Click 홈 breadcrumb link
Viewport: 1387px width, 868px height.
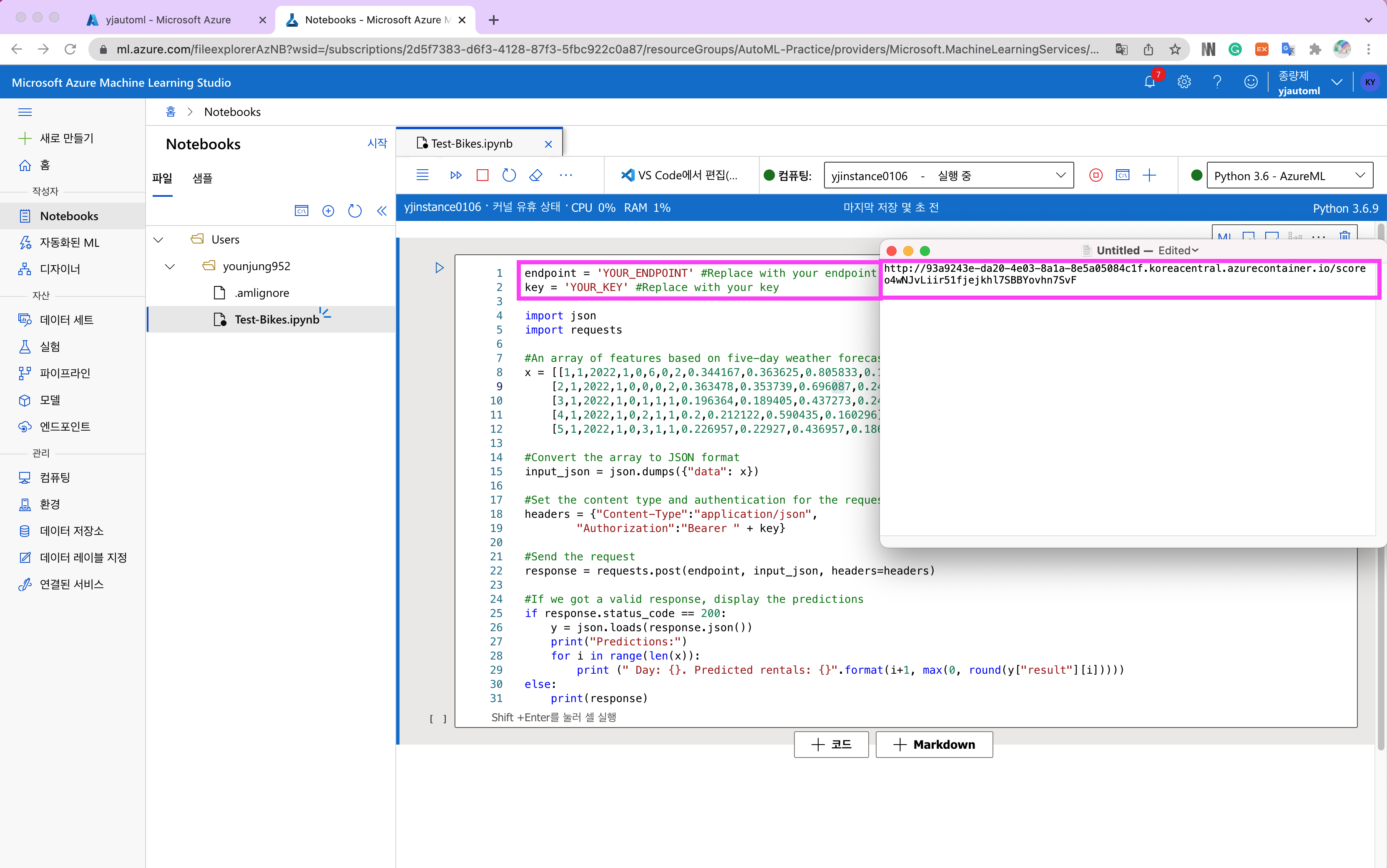point(171,112)
